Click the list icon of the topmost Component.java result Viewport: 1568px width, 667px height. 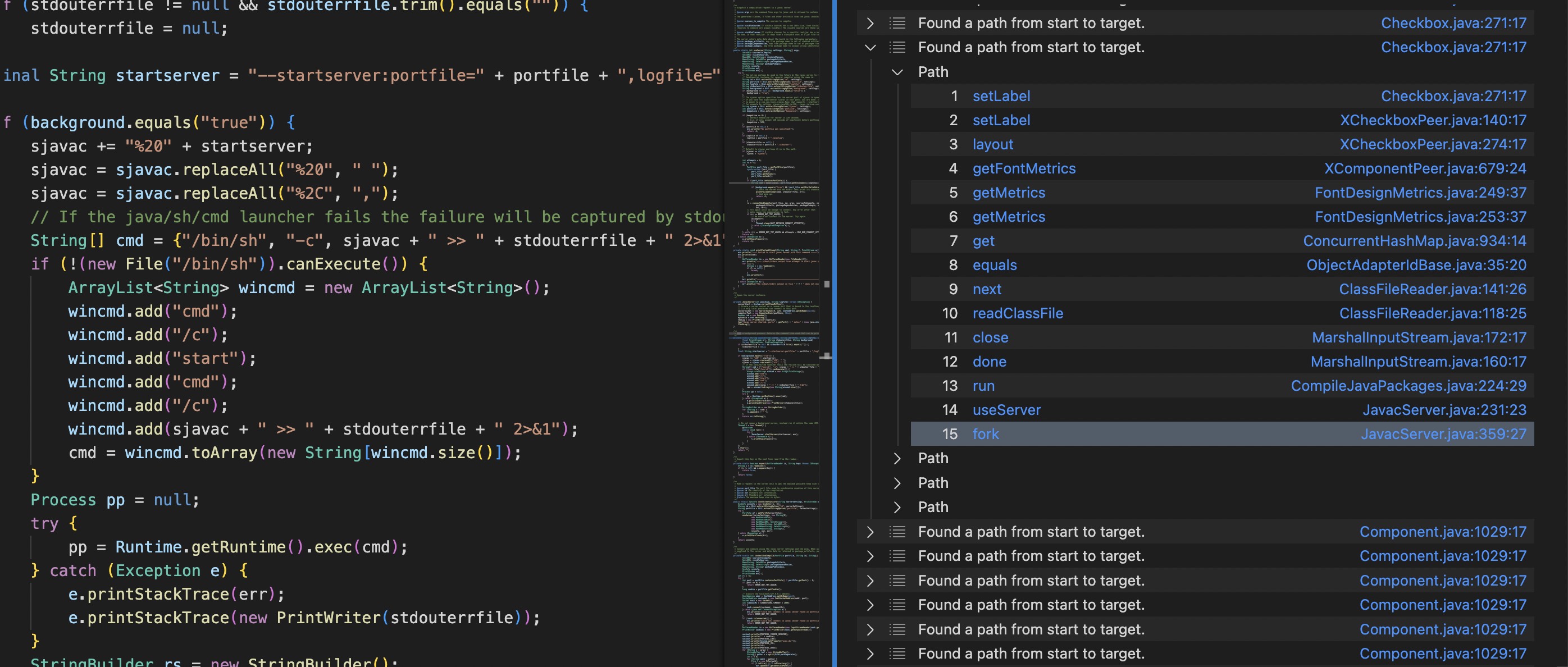pos(897,532)
